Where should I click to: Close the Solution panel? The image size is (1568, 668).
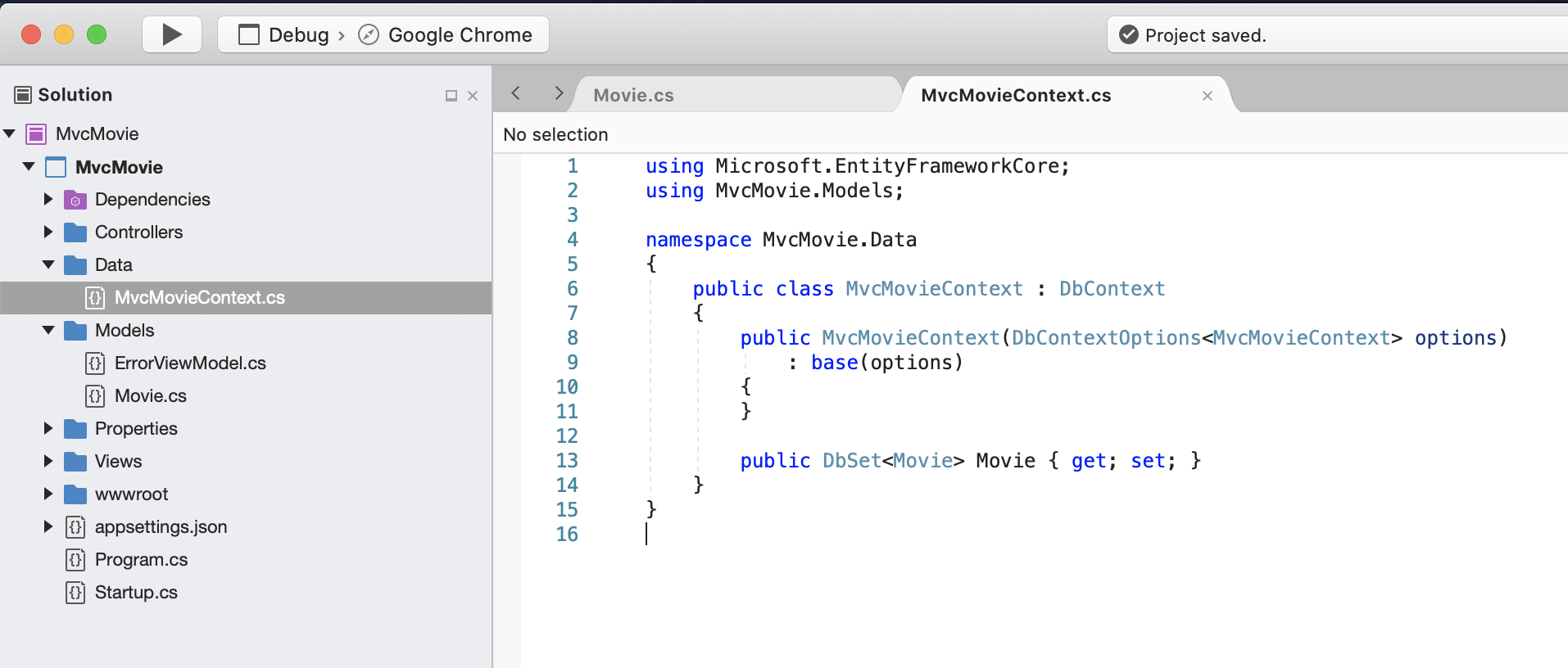pyautogui.click(x=473, y=96)
